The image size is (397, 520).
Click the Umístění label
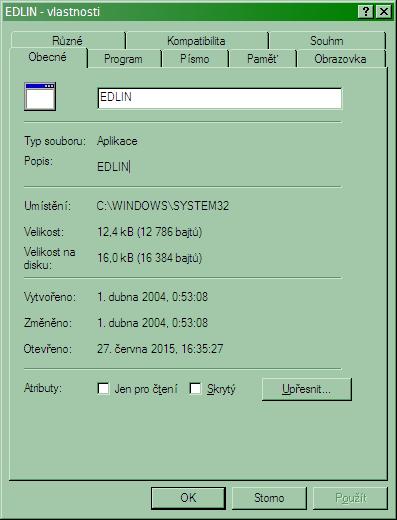point(47,206)
